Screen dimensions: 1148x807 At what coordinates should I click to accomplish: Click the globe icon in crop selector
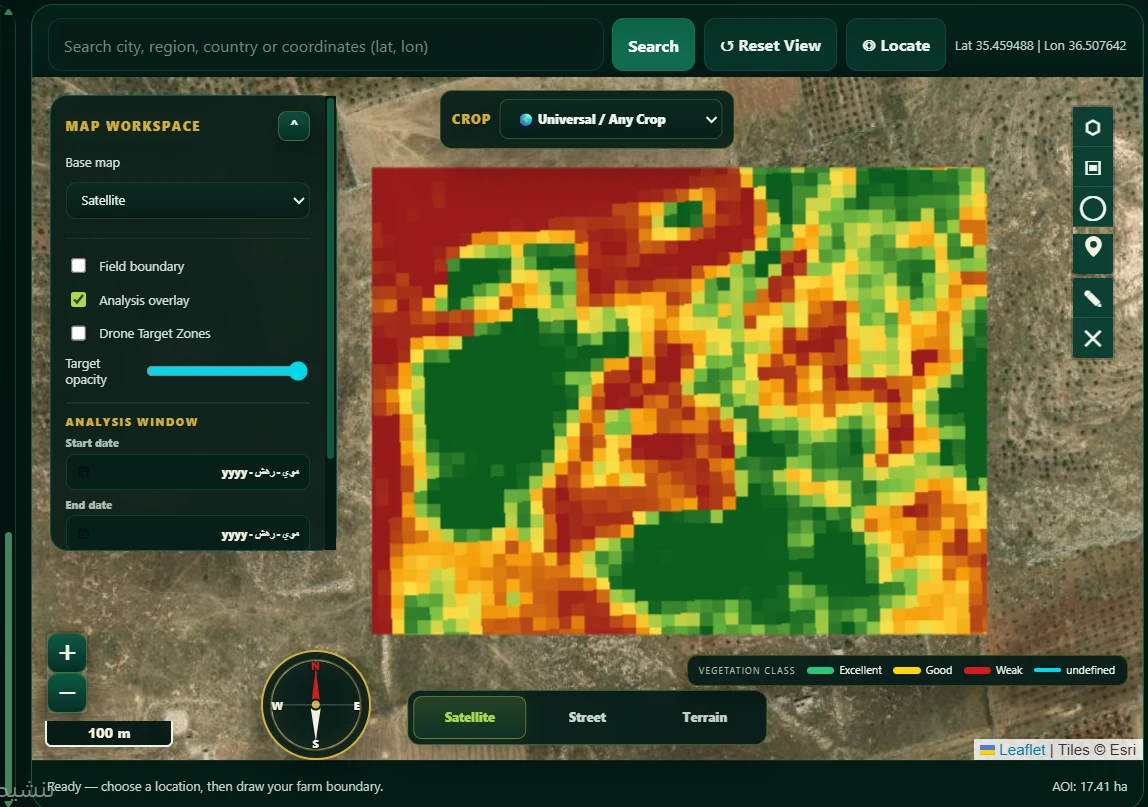tap(526, 119)
